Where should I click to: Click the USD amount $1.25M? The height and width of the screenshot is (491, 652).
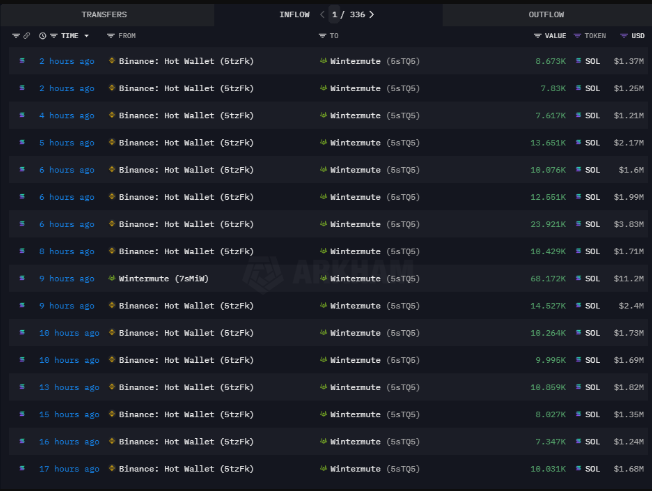click(x=629, y=88)
